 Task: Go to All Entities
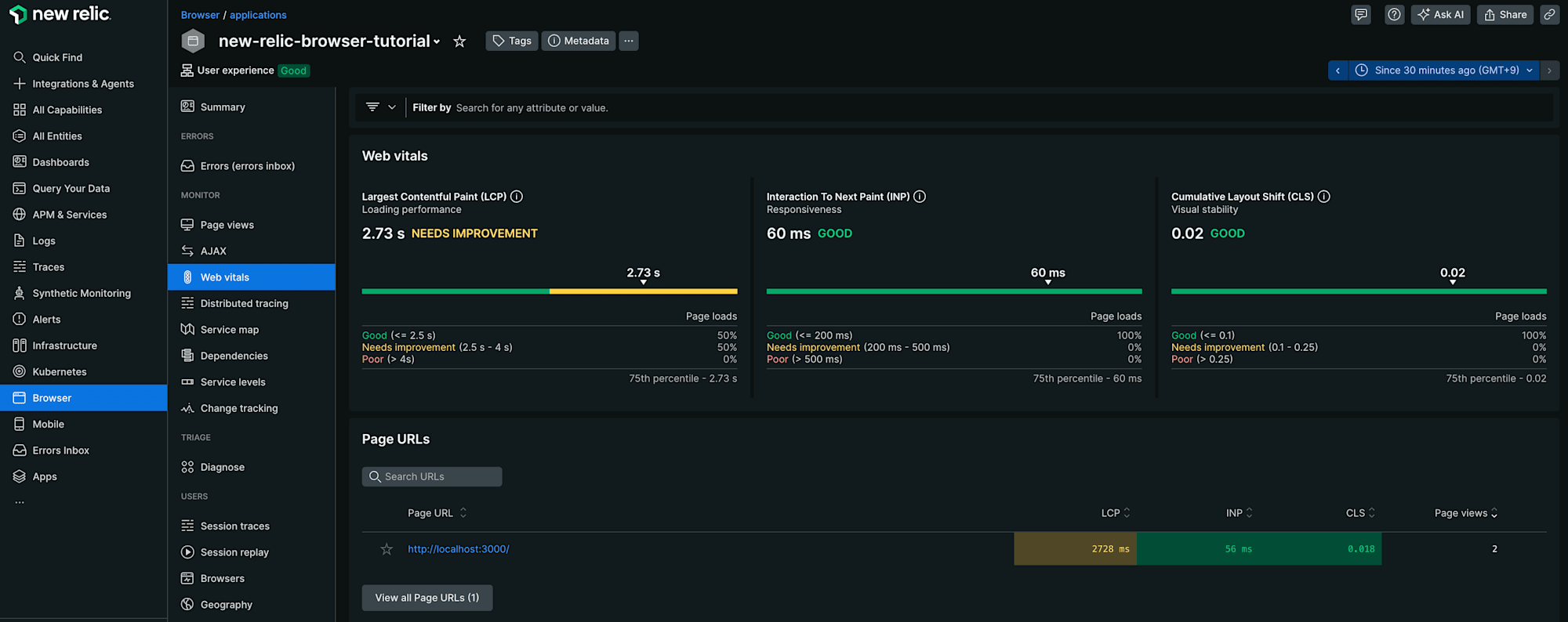84,136
